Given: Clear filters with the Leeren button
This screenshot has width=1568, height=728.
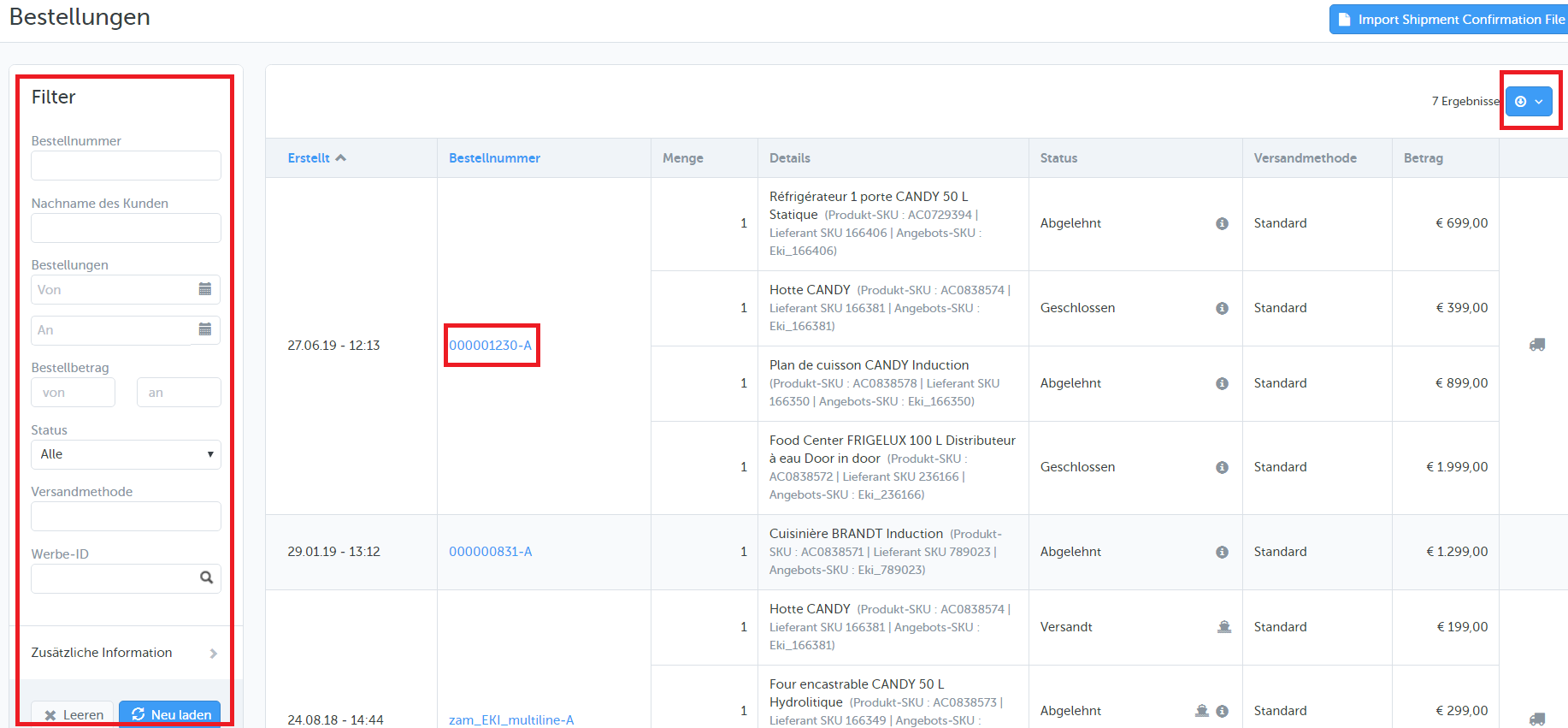Looking at the screenshot, I should click(x=74, y=714).
